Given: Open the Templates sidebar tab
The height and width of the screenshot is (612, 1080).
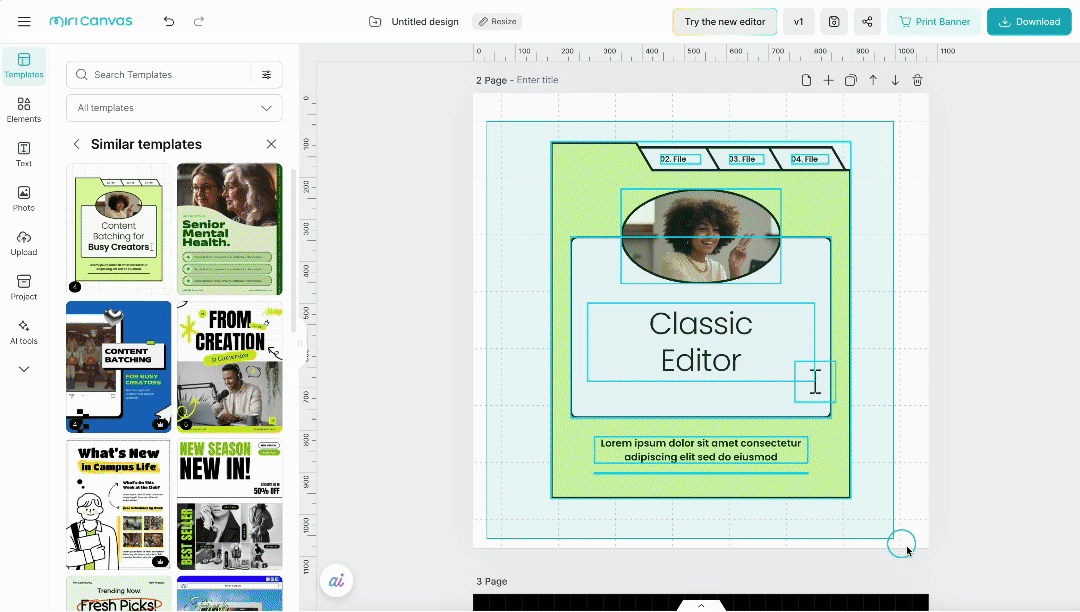Looking at the screenshot, I should coord(24,66).
